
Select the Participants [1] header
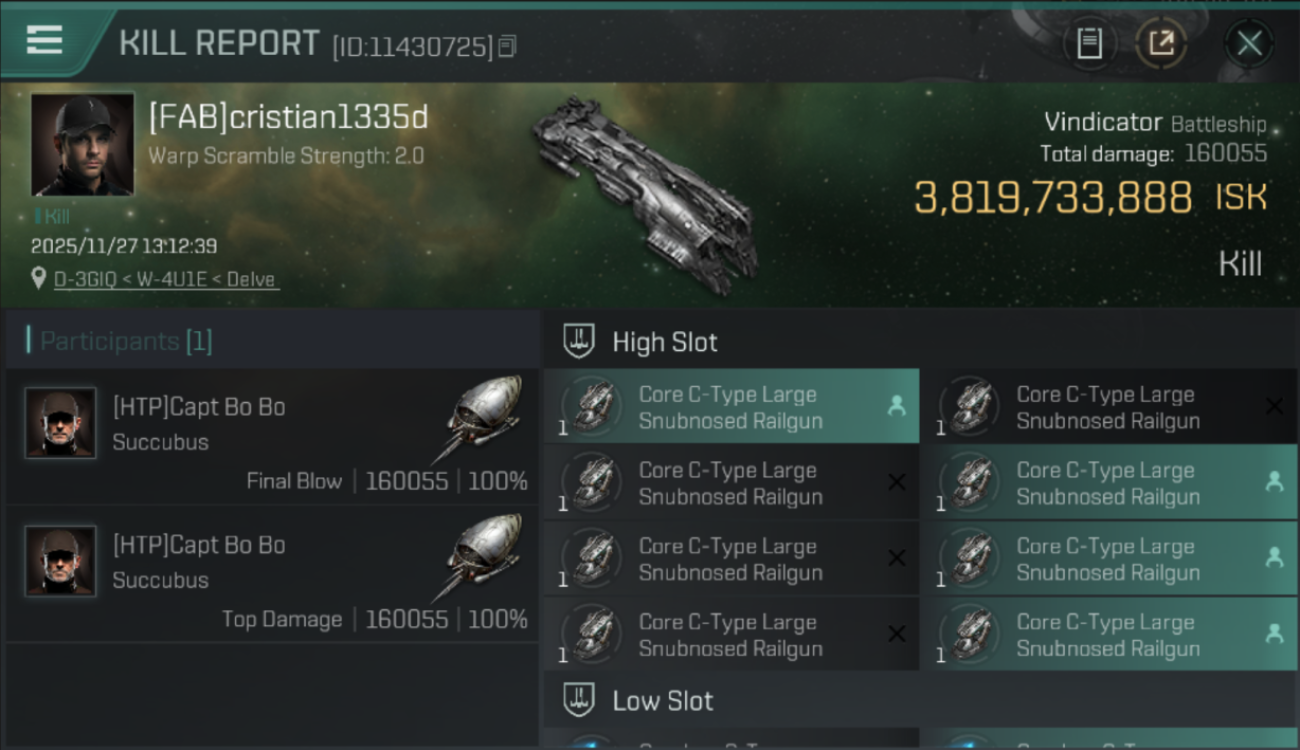point(126,341)
